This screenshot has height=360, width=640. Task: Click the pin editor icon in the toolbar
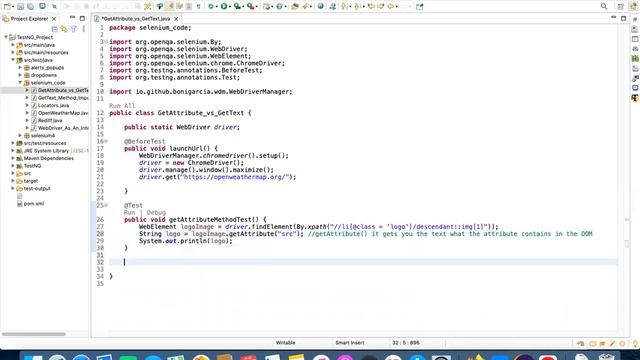point(420,7)
